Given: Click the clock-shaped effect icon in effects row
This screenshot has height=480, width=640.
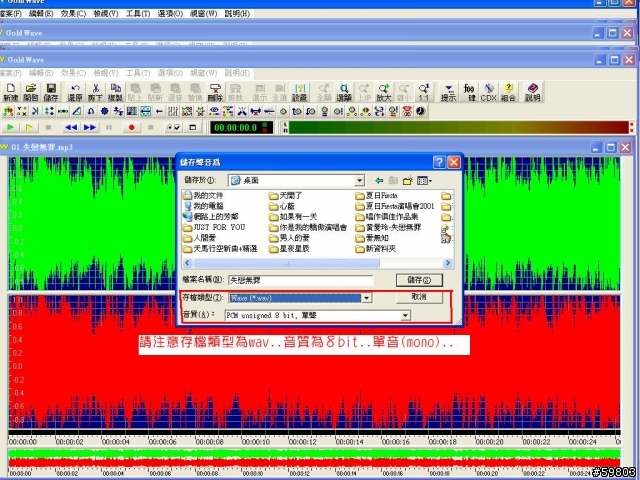Looking at the screenshot, I should [x=420, y=111].
